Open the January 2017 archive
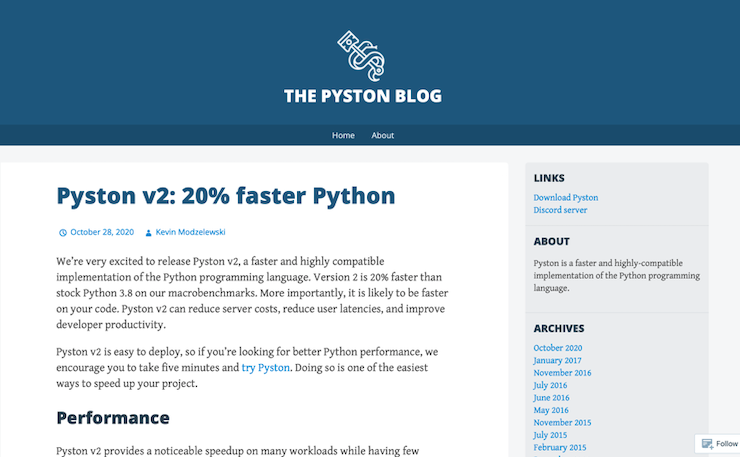The width and height of the screenshot is (740, 457). (x=558, y=360)
